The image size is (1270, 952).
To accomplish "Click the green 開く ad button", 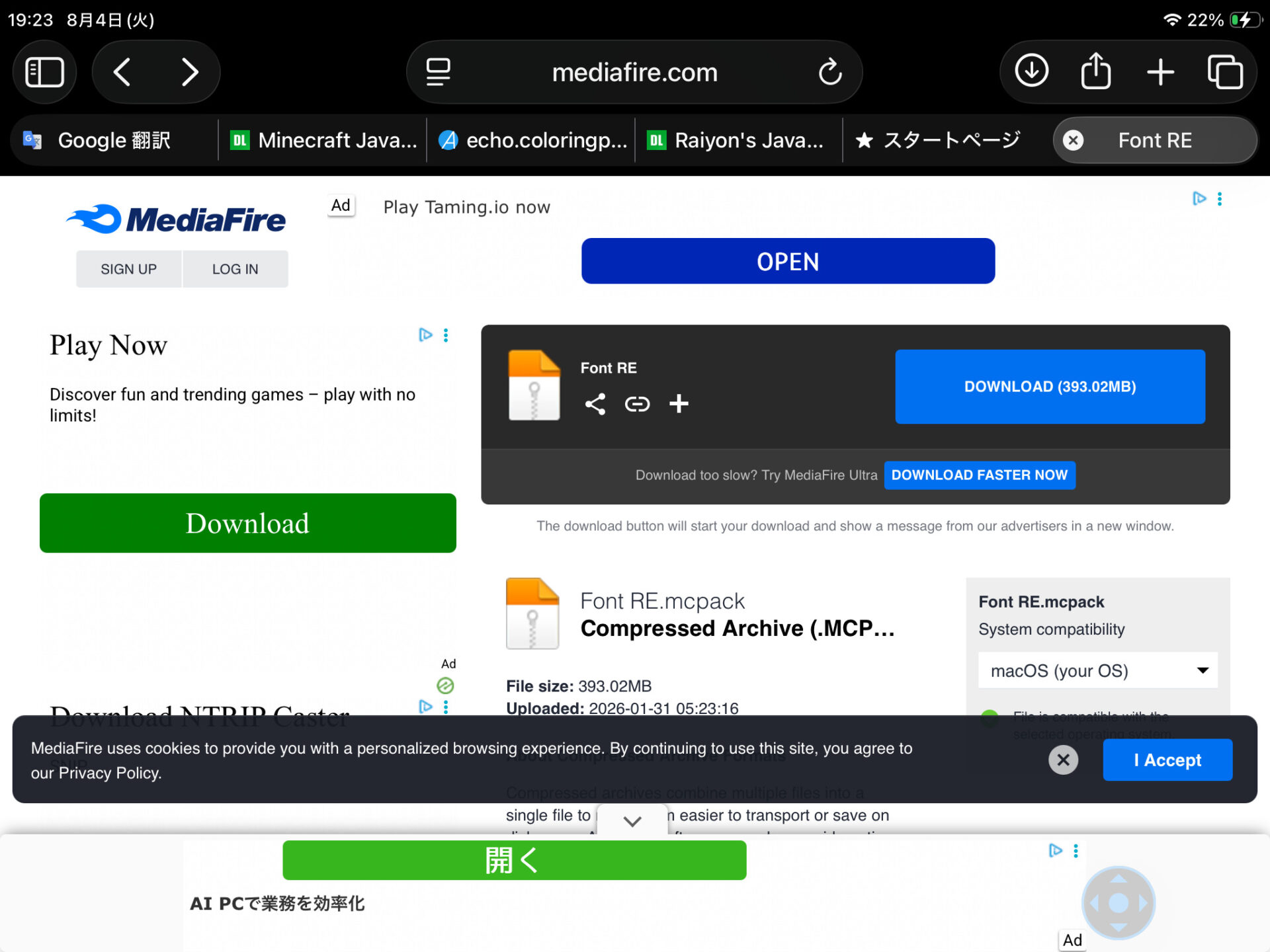I will pos(515,860).
